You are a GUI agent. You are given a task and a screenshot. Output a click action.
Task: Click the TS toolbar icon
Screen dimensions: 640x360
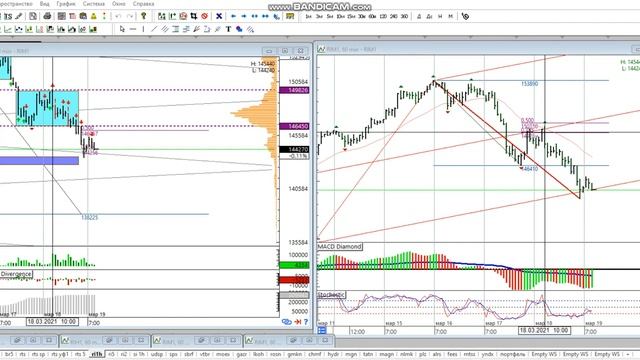8,16
